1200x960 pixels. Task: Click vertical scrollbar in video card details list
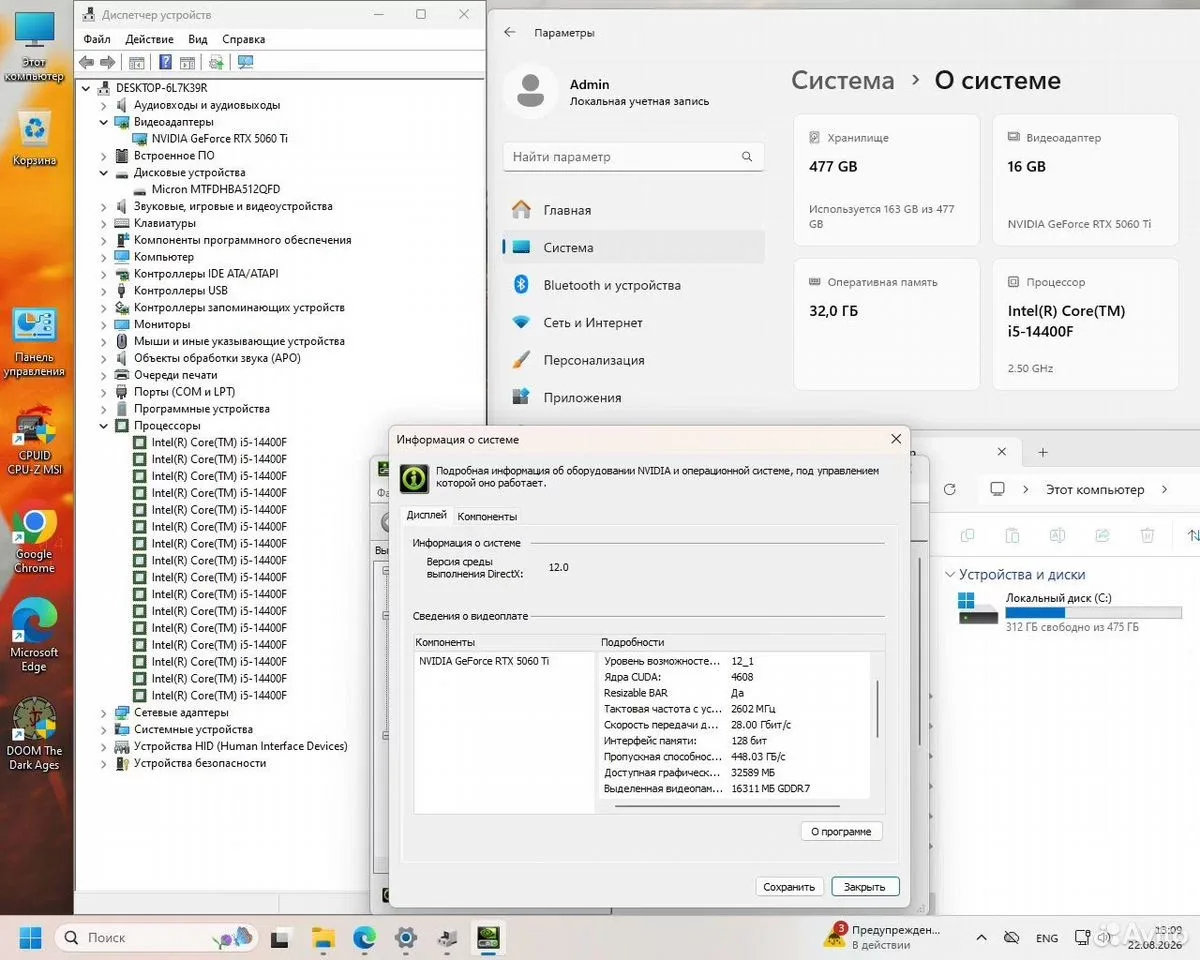tap(877, 708)
